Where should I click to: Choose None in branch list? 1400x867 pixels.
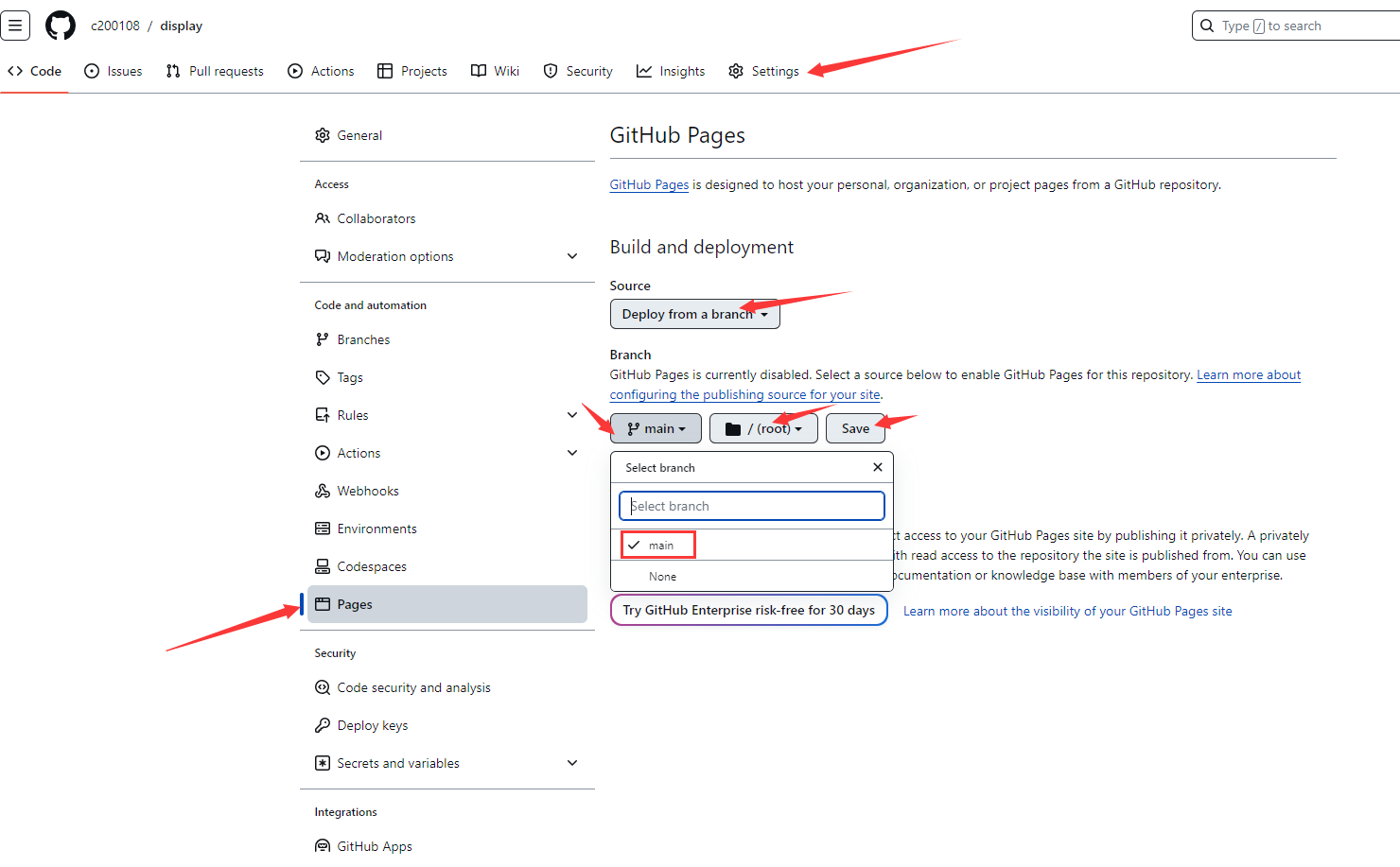[662, 577]
